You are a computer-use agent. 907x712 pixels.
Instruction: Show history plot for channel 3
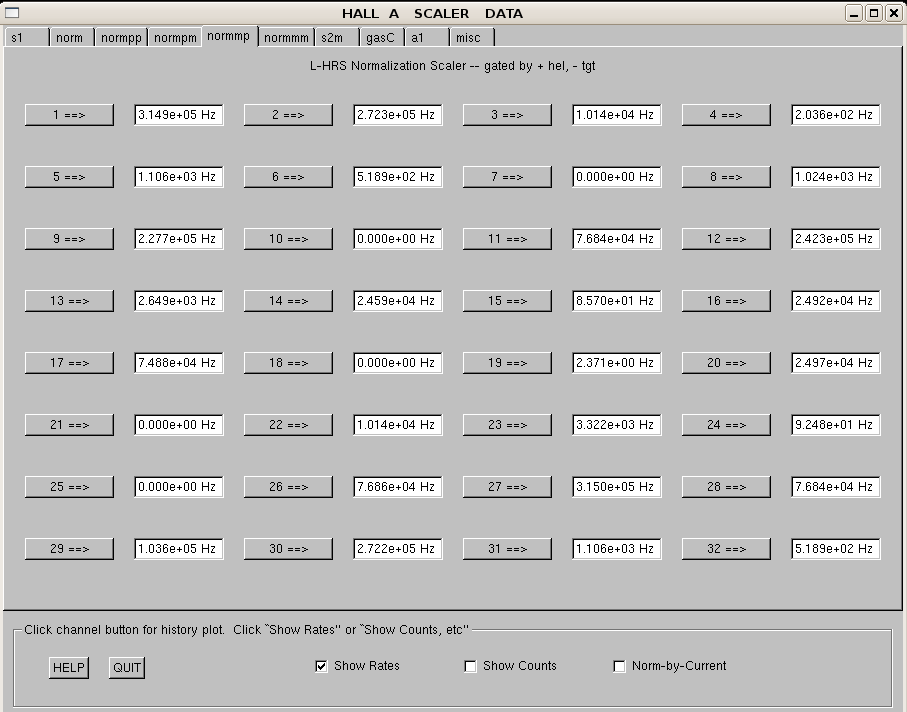click(507, 115)
